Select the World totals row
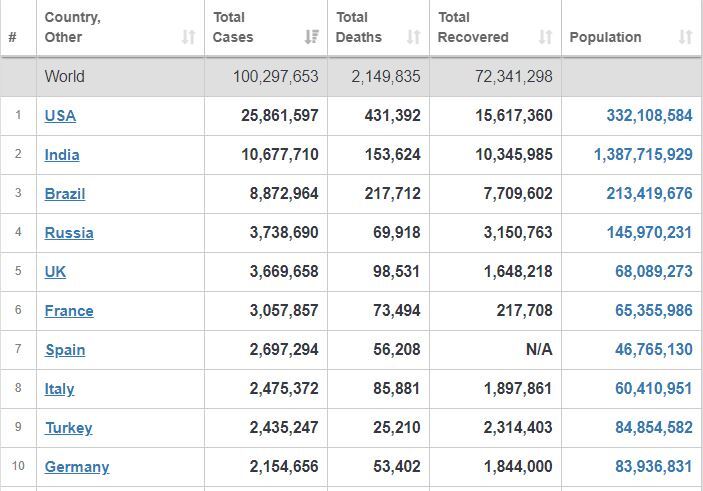The width and height of the screenshot is (703, 491). 351,77
